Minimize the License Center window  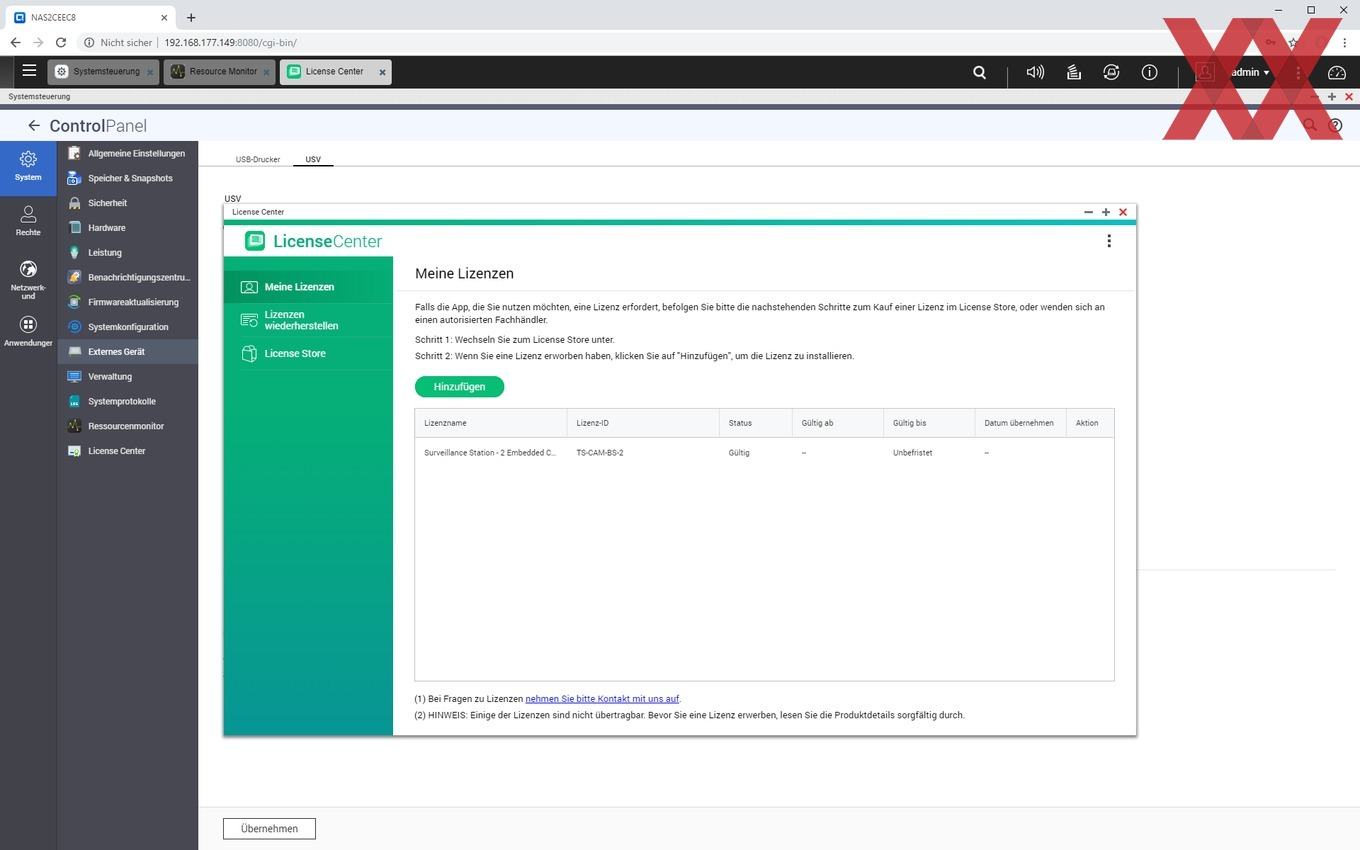click(1089, 212)
